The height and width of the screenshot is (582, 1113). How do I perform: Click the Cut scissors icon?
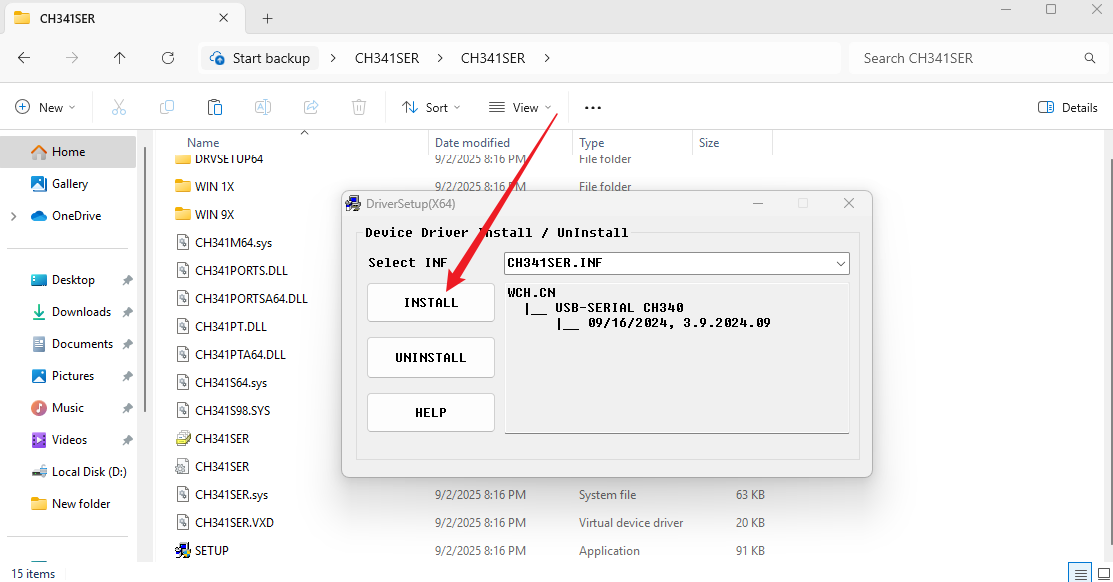(x=119, y=107)
